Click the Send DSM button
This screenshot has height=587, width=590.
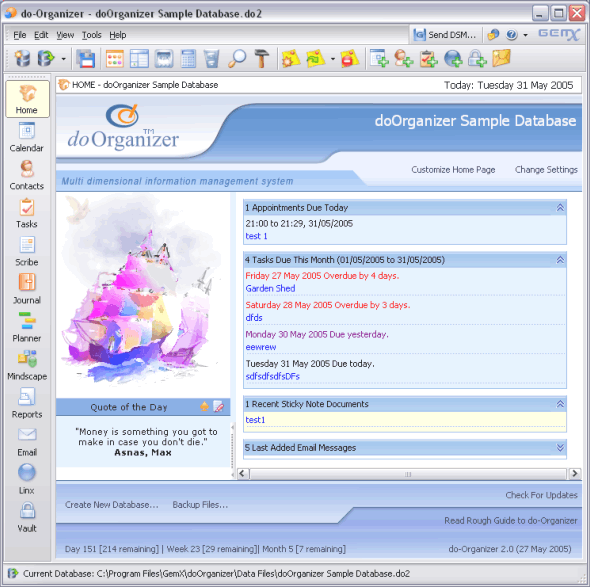click(x=445, y=35)
